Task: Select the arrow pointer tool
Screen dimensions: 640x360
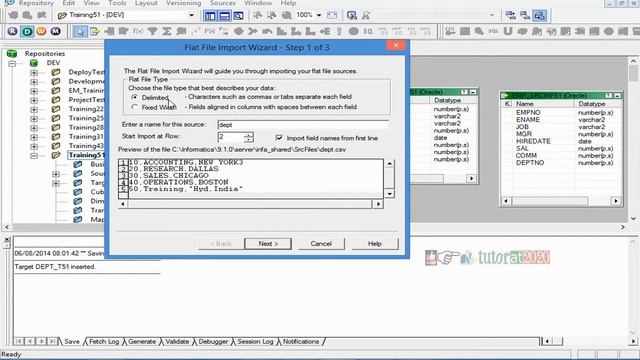Action: 80,31
